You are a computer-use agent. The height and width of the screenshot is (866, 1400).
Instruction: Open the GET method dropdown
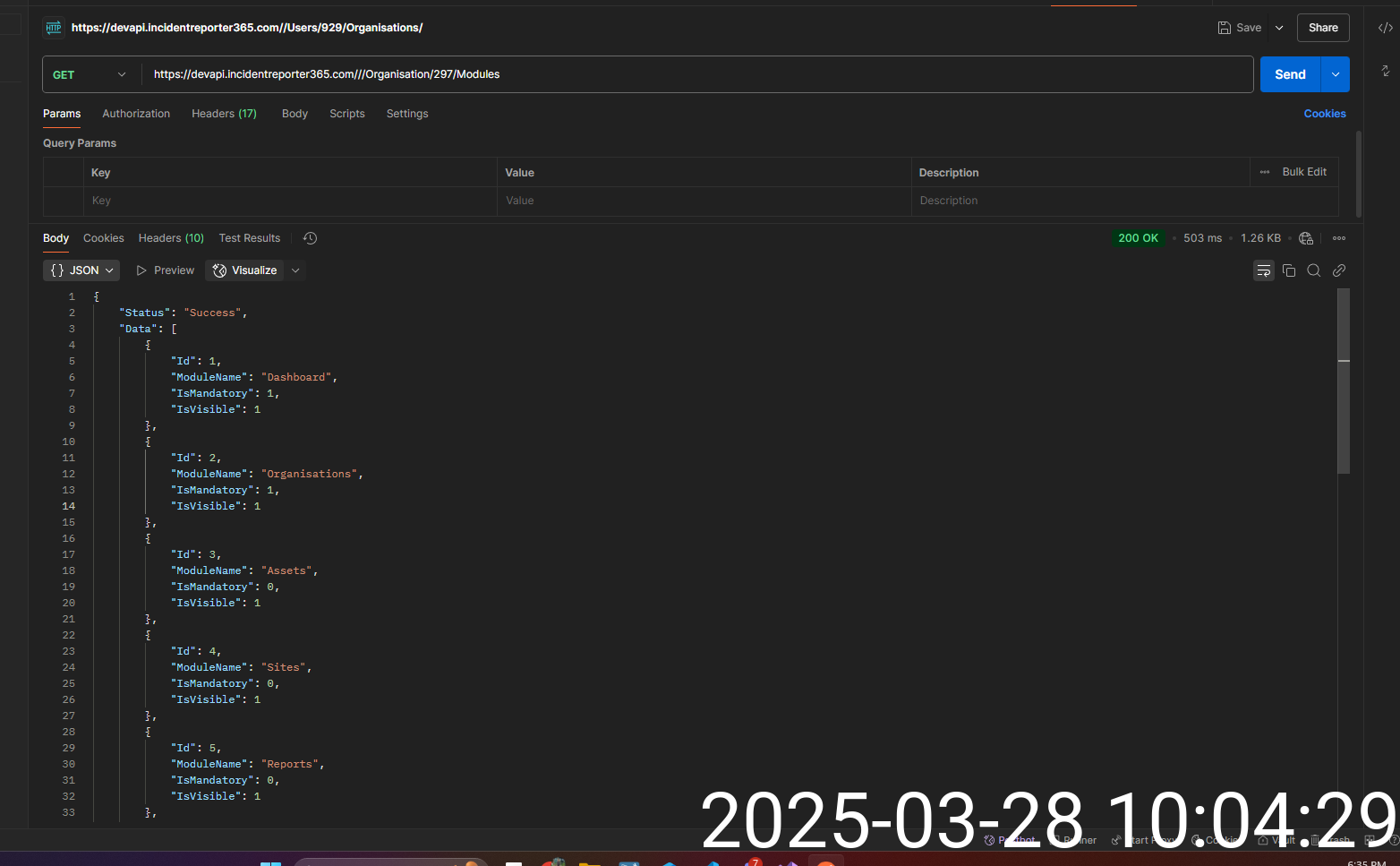pyautogui.click(x=90, y=74)
